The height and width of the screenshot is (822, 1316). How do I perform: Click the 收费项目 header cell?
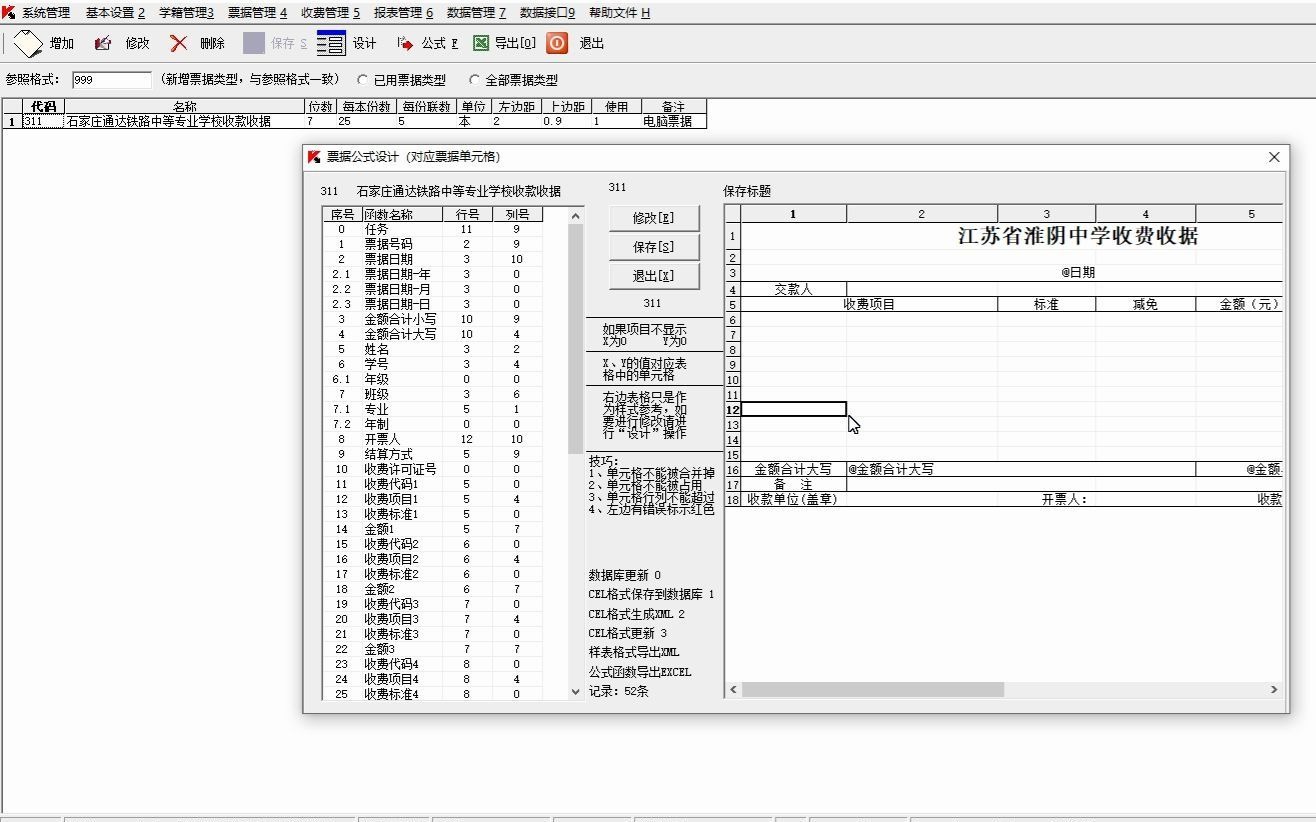coord(869,304)
